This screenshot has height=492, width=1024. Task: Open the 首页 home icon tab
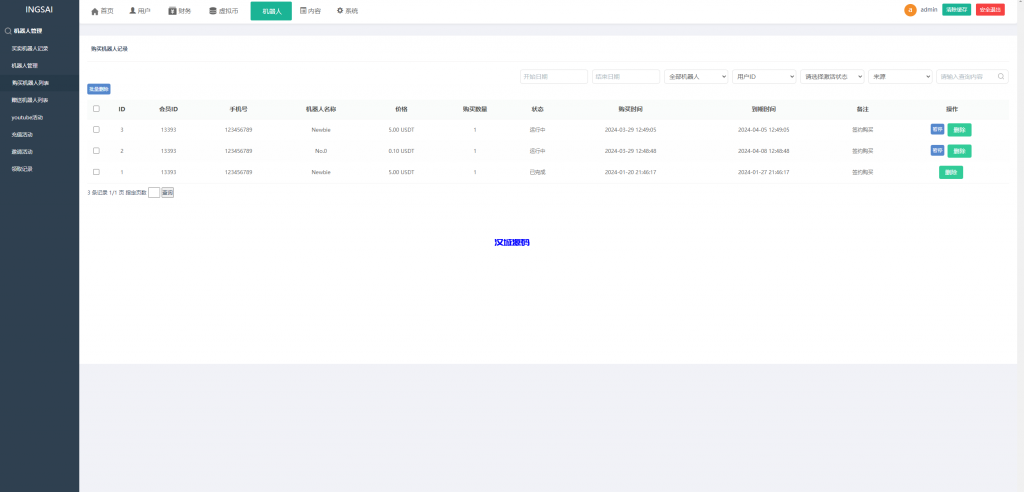click(102, 11)
